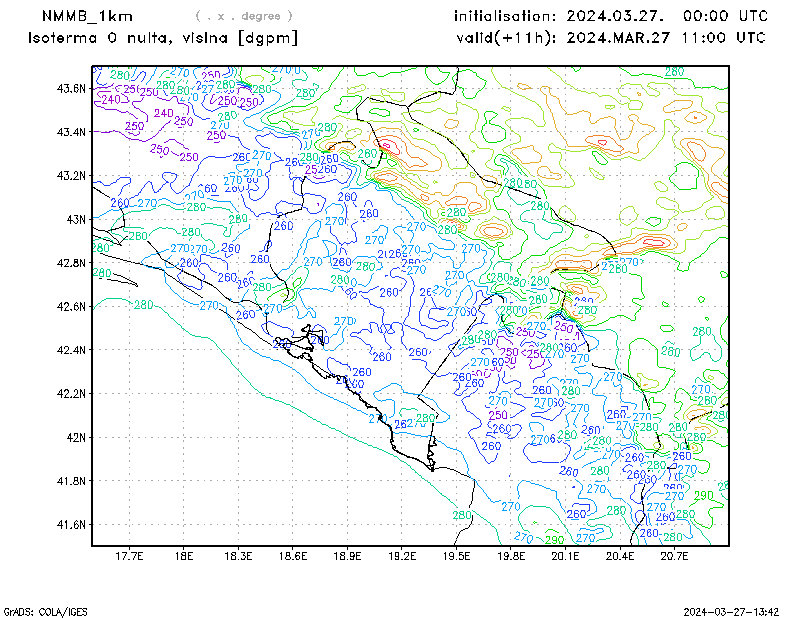Image resolution: width=800 pixels, height=618 pixels.
Task: Click the GrADS: COLA/IGES credit text
Action: (45, 612)
